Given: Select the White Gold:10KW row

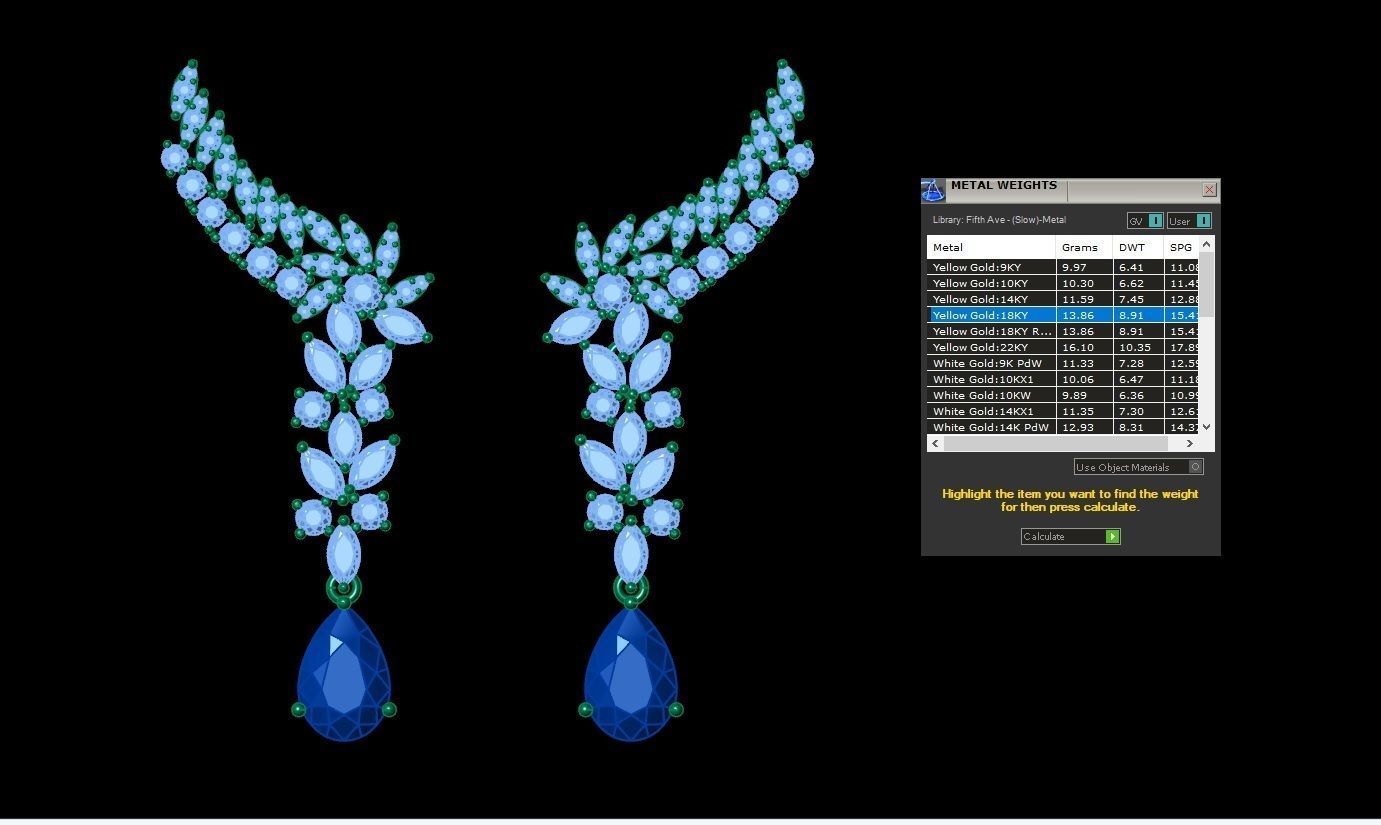Looking at the screenshot, I should click(x=1063, y=395).
